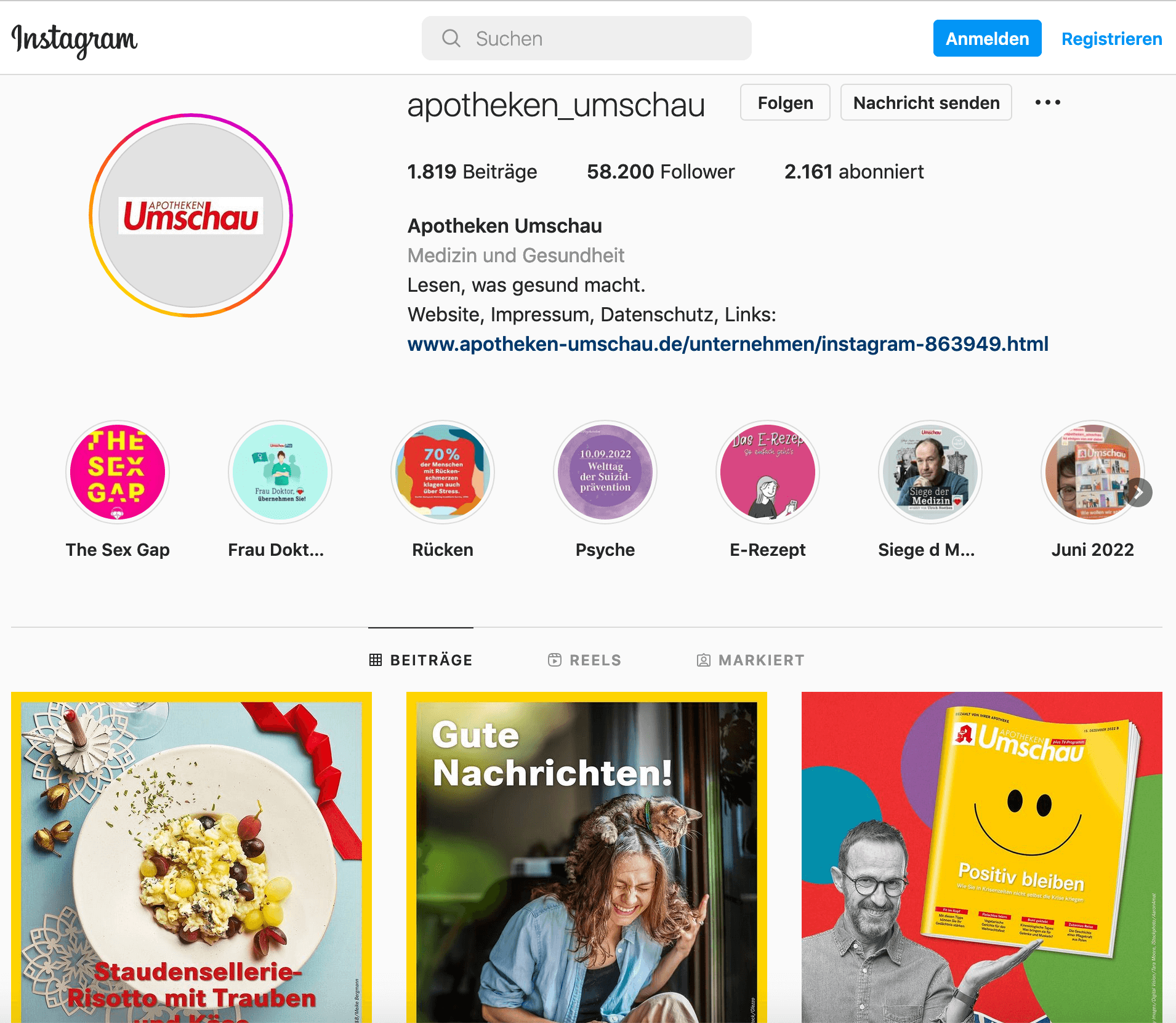Click the Nachricht senden button

926,103
